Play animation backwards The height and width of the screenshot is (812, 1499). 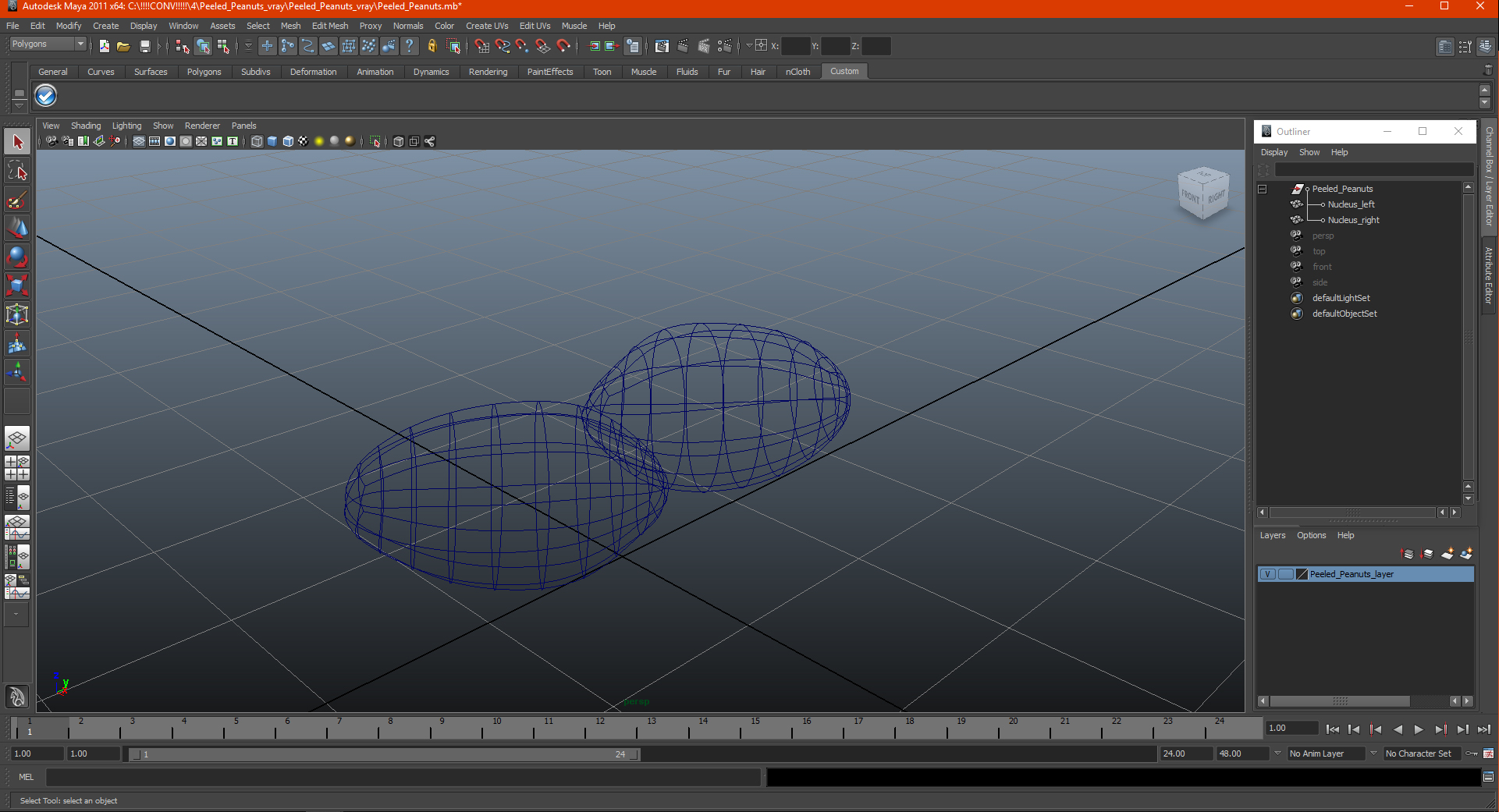[1398, 729]
